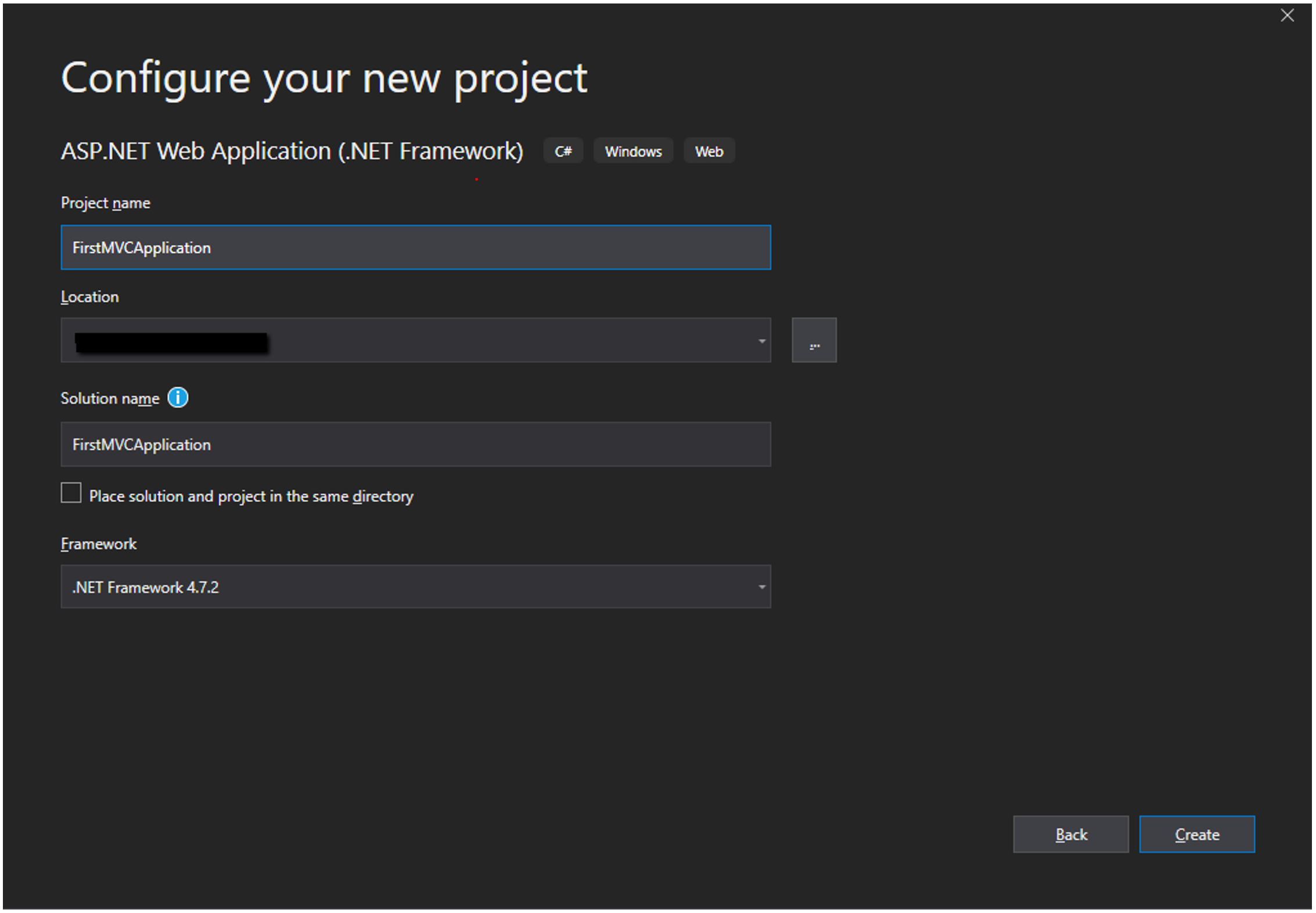
Task: Click the ASP.NET Web Application template heading
Action: [292, 152]
